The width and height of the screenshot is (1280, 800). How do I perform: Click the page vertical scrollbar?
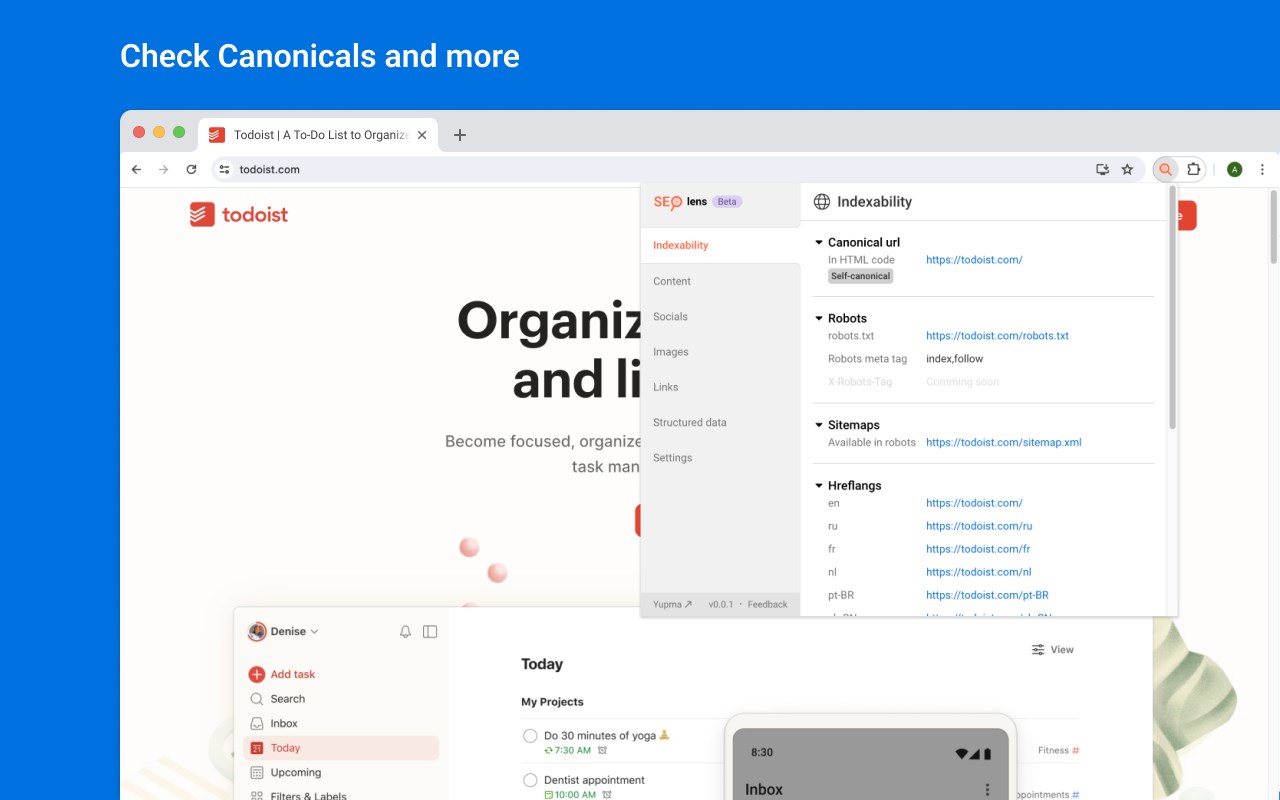1272,225
